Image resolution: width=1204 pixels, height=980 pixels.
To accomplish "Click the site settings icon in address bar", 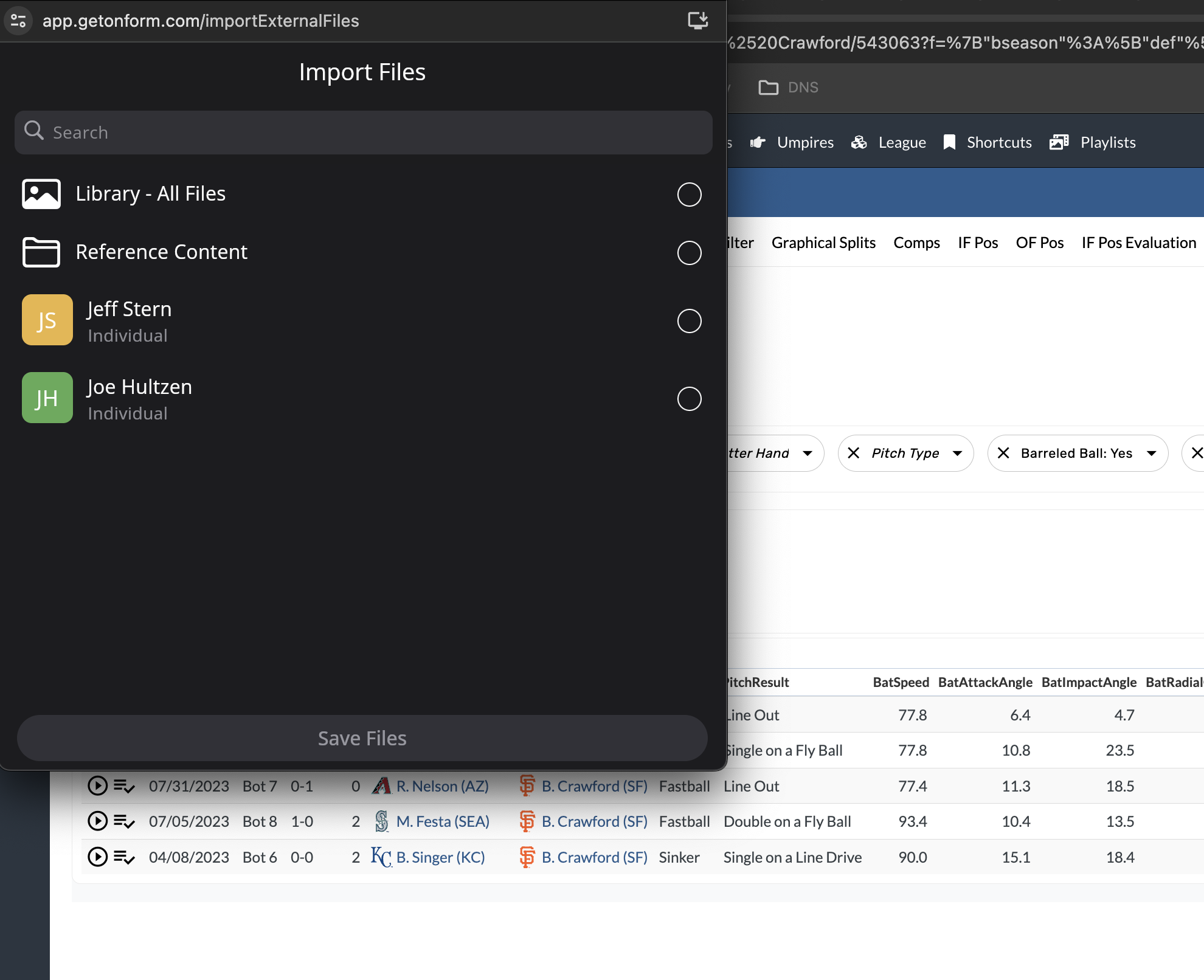I will click(x=18, y=21).
